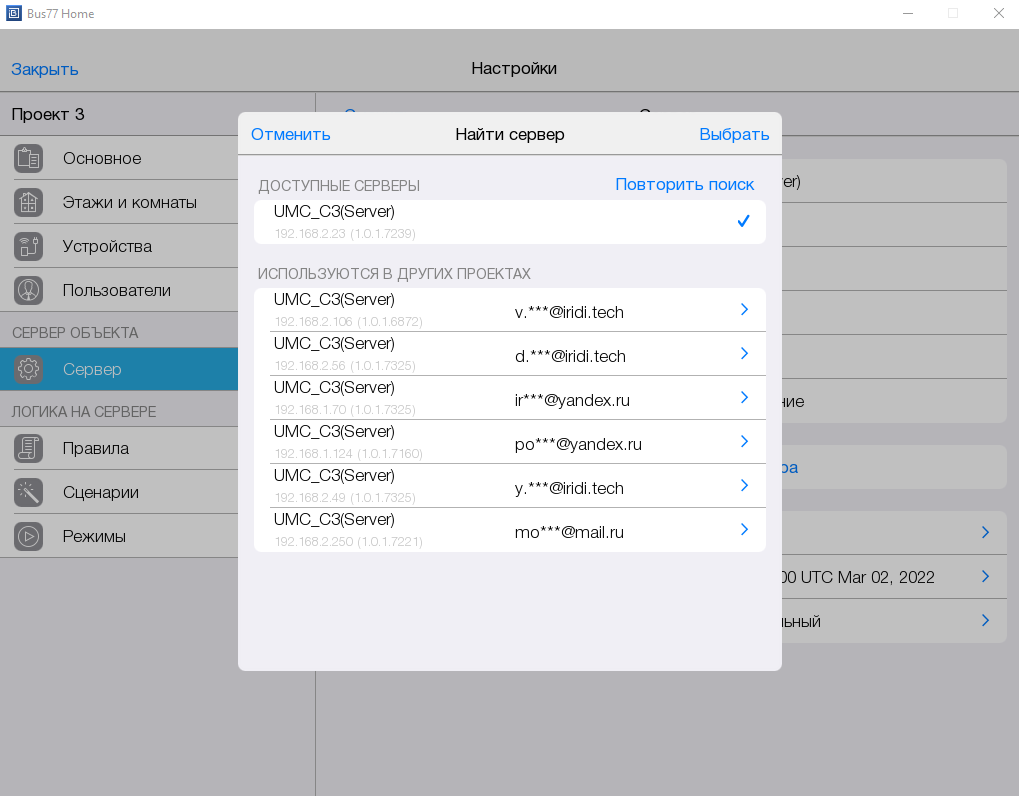Screen dimensions: 1019x796
Task: Click Повторить поиск link
Action: point(684,184)
